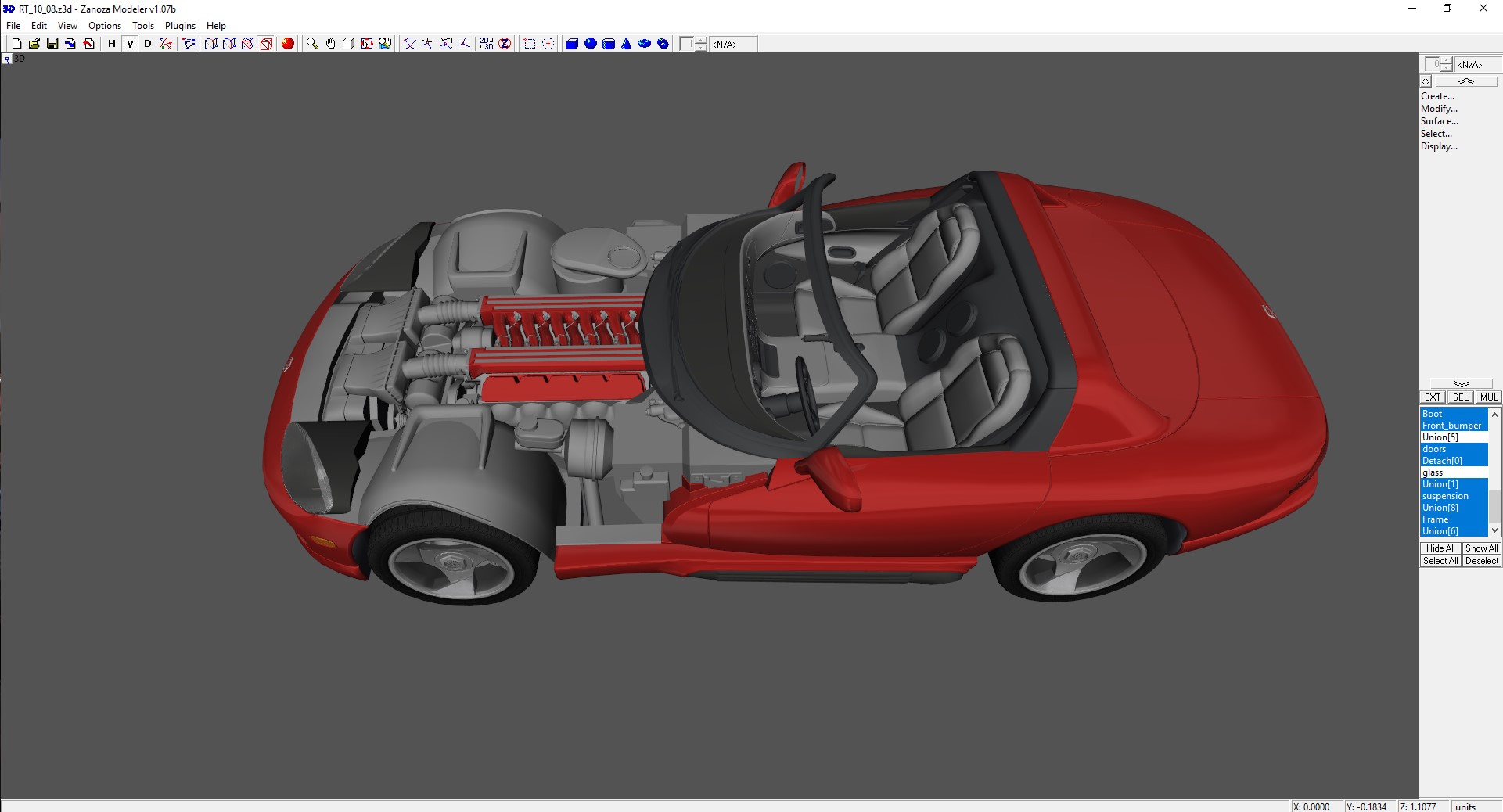
Task: Create a blue cone primitive
Action: pos(626,44)
